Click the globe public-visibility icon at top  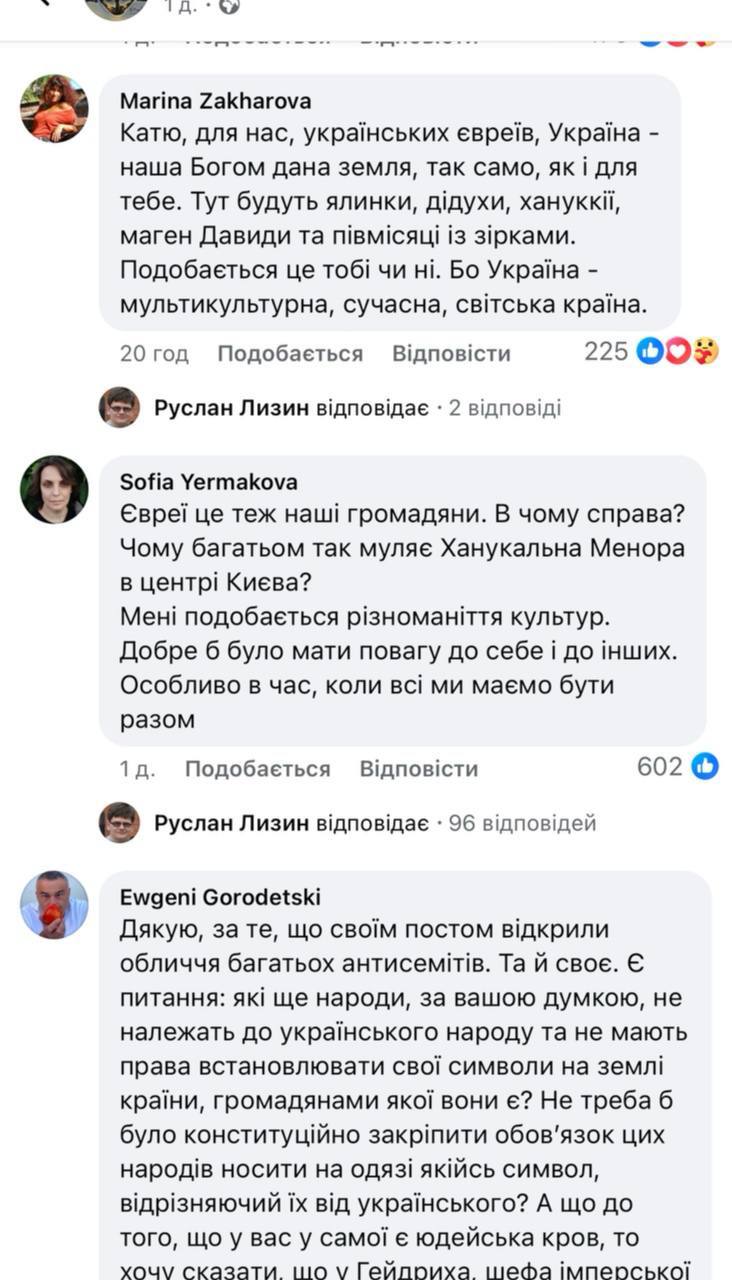[229, 8]
